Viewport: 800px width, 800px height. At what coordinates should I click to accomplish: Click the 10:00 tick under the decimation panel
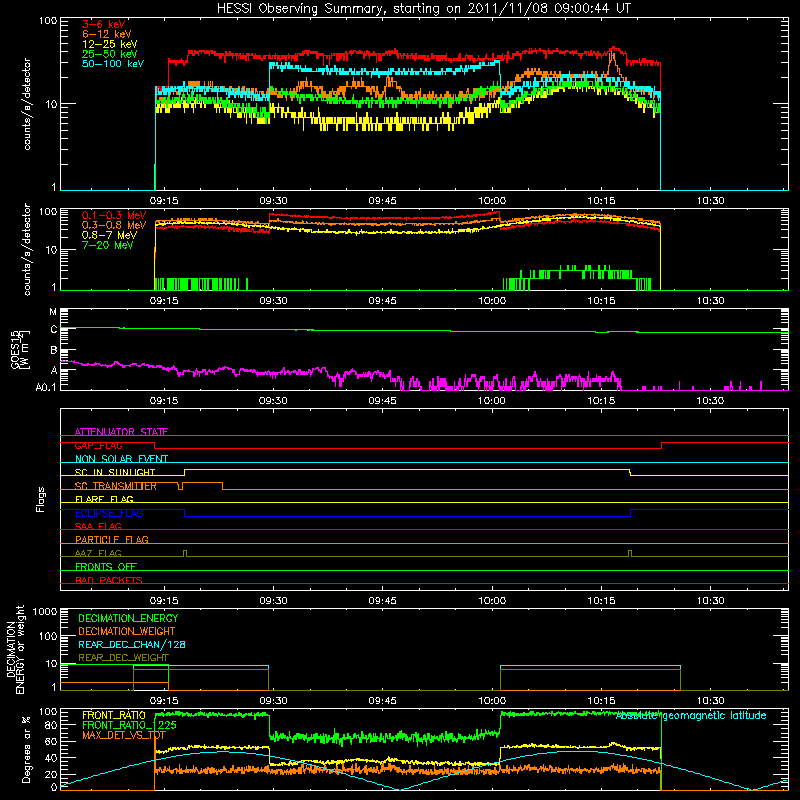(x=492, y=701)
